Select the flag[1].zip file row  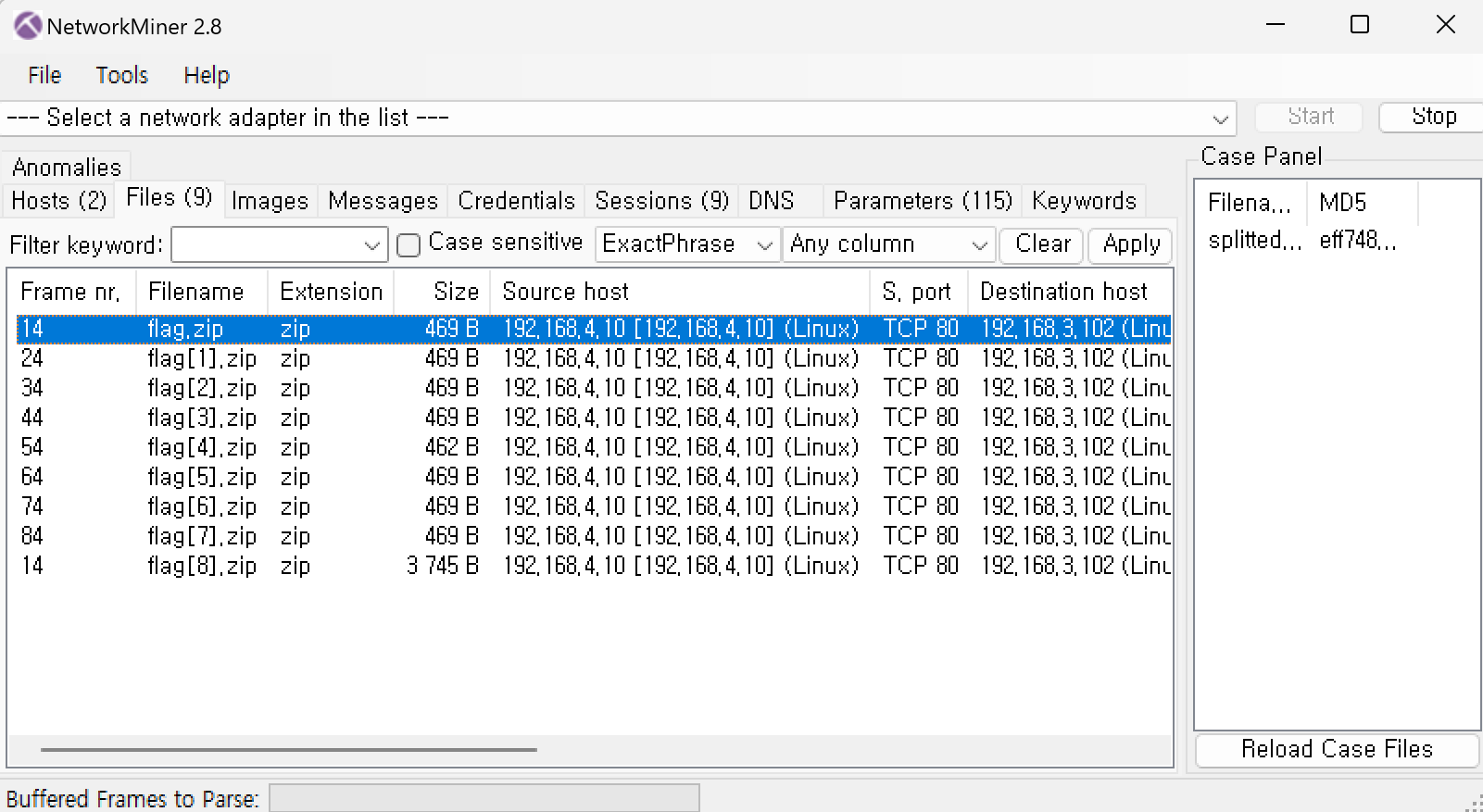[594, 358]
